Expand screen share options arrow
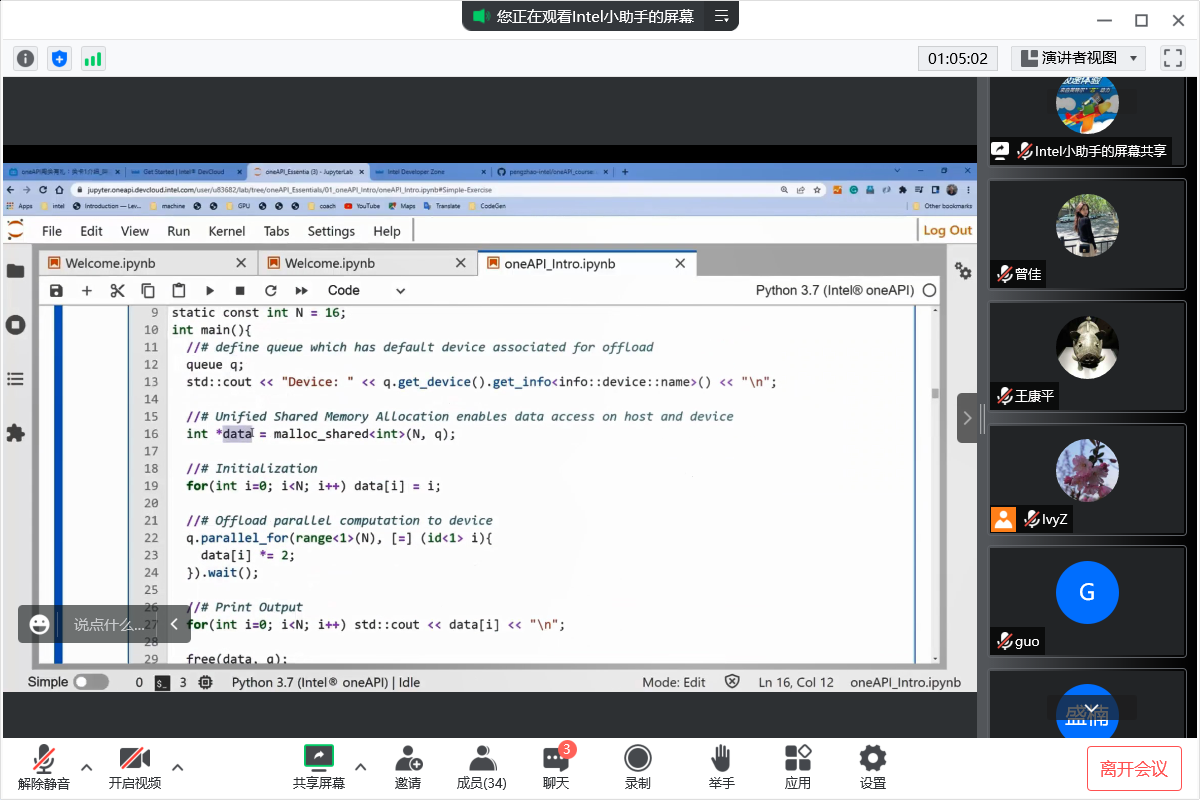 (361, 767)
